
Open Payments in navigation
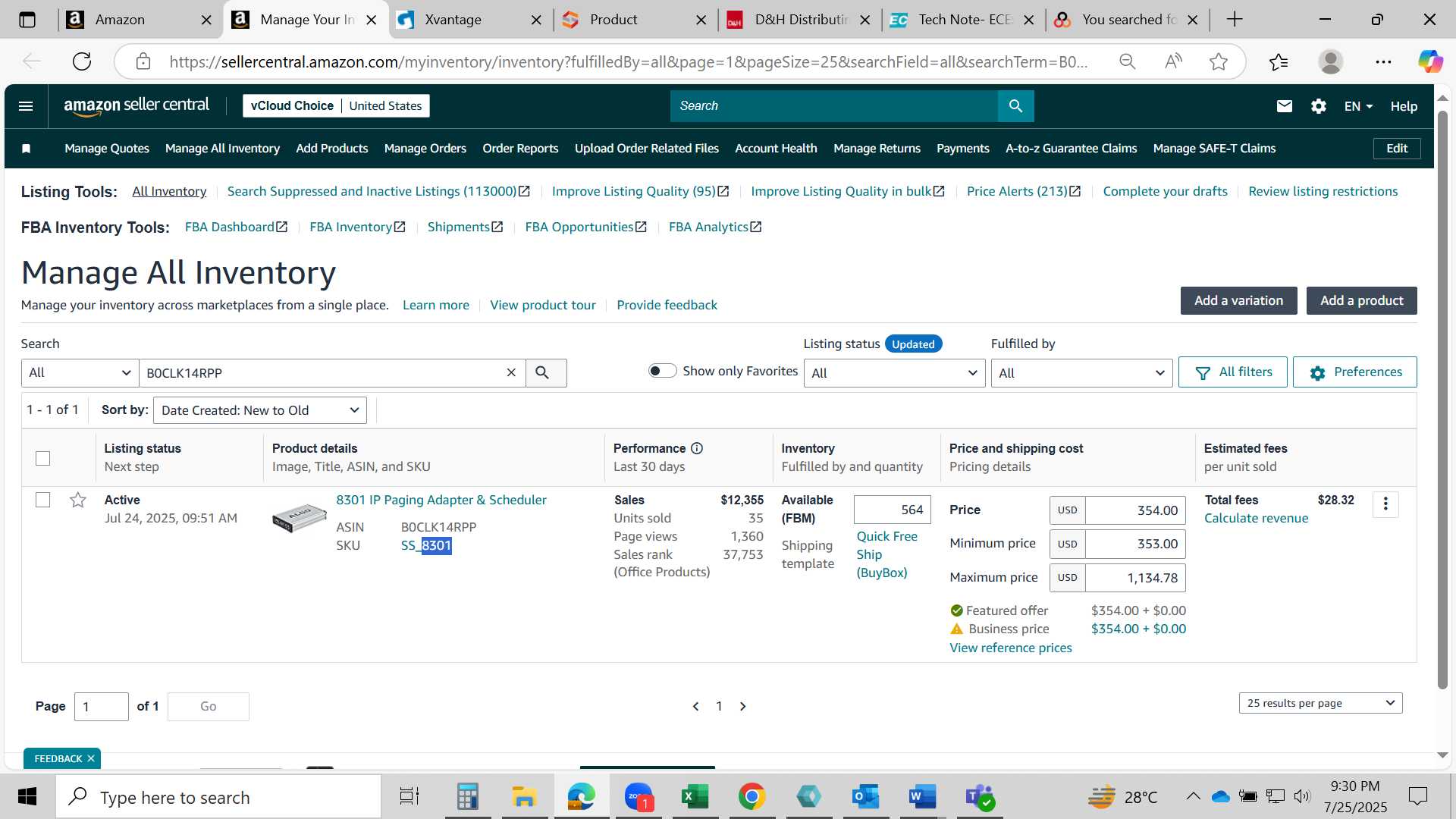coord(963,149)
